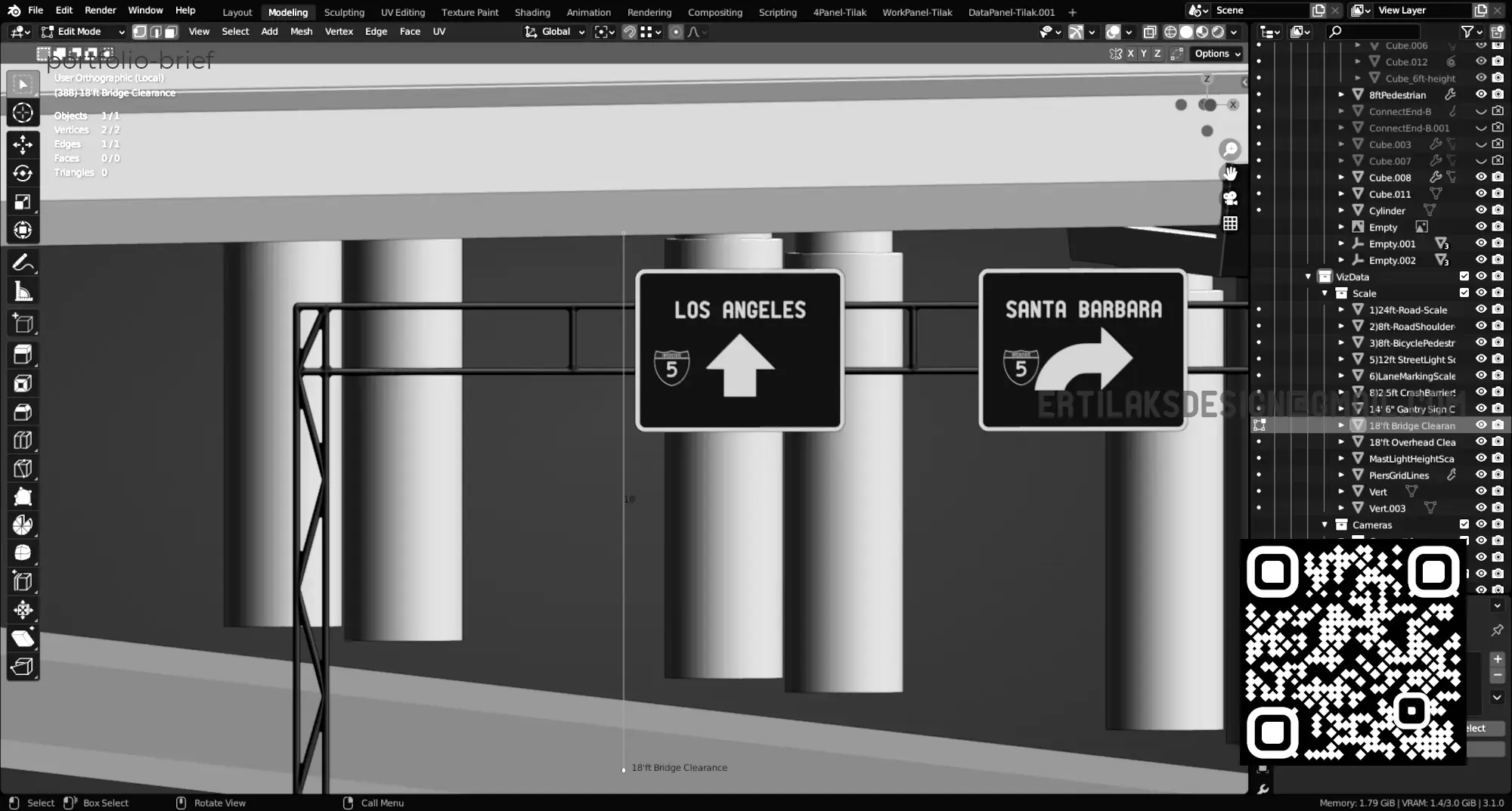Open Global transform orientation dropdown
This screenshot has height=811, width=1512.
click(x=556, y=32)
